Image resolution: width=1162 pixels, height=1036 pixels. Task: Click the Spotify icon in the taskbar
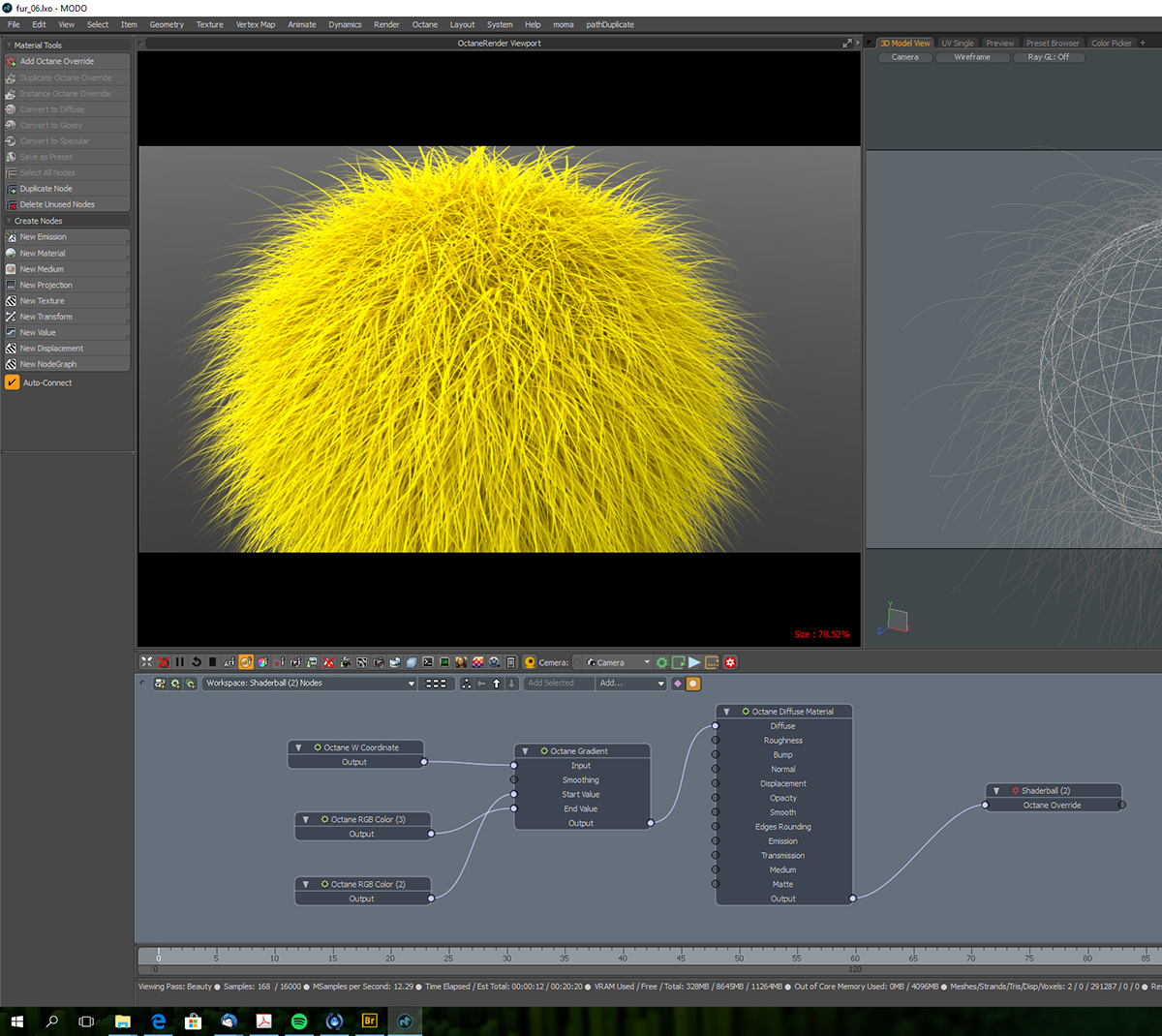tap(298, 1021)
